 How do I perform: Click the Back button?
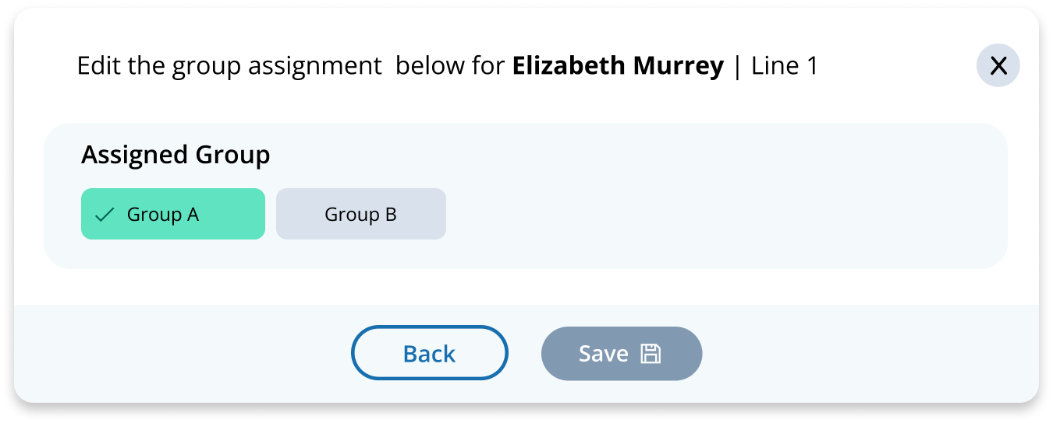[429, 353]
